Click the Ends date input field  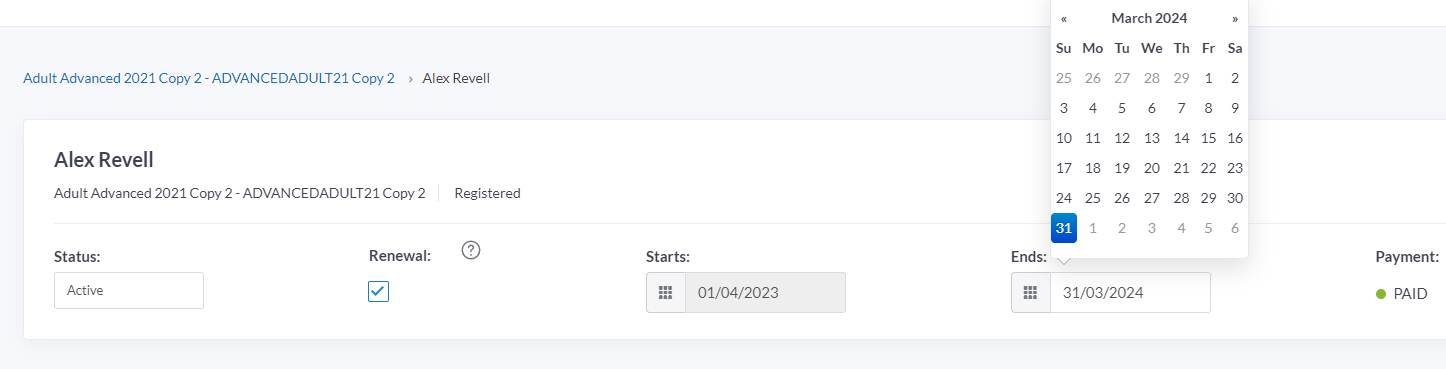click(x=1130, y=293)
